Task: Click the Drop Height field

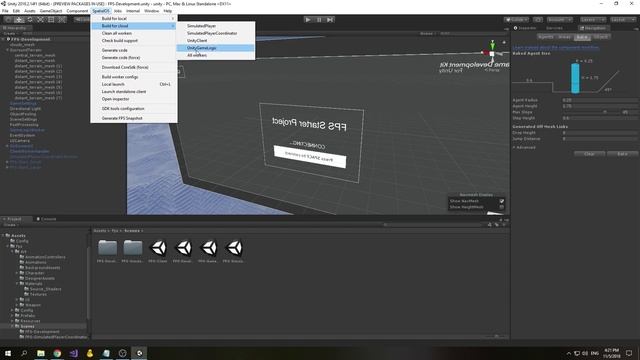Action: click(x=600, y=133)
